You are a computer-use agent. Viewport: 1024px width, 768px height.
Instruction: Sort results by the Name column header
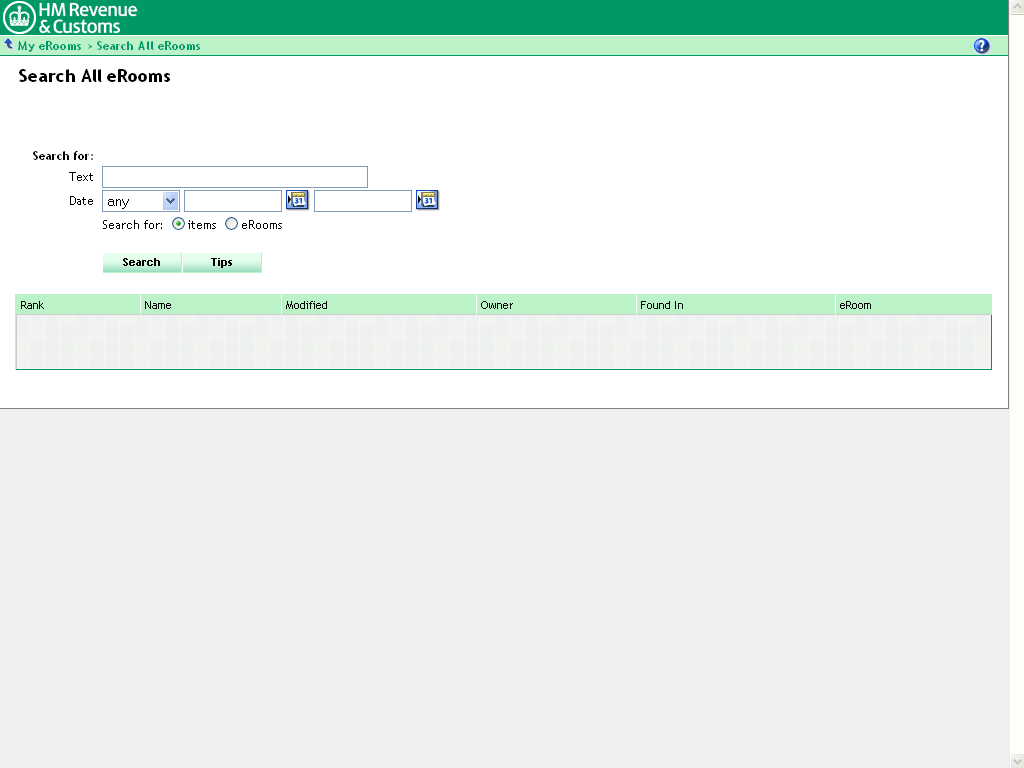click(x=158, y=305)
